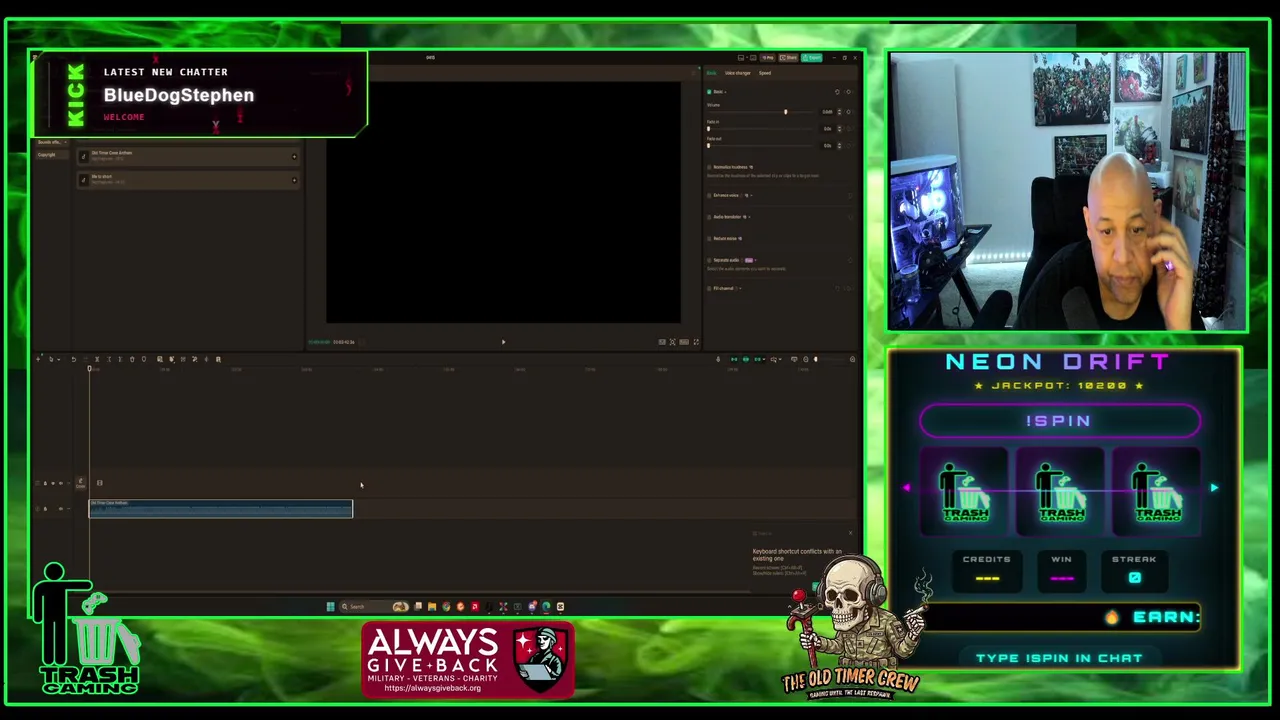Click the taskbar Search box
The height and width of the screenshot is (720, 1280).
374,606
